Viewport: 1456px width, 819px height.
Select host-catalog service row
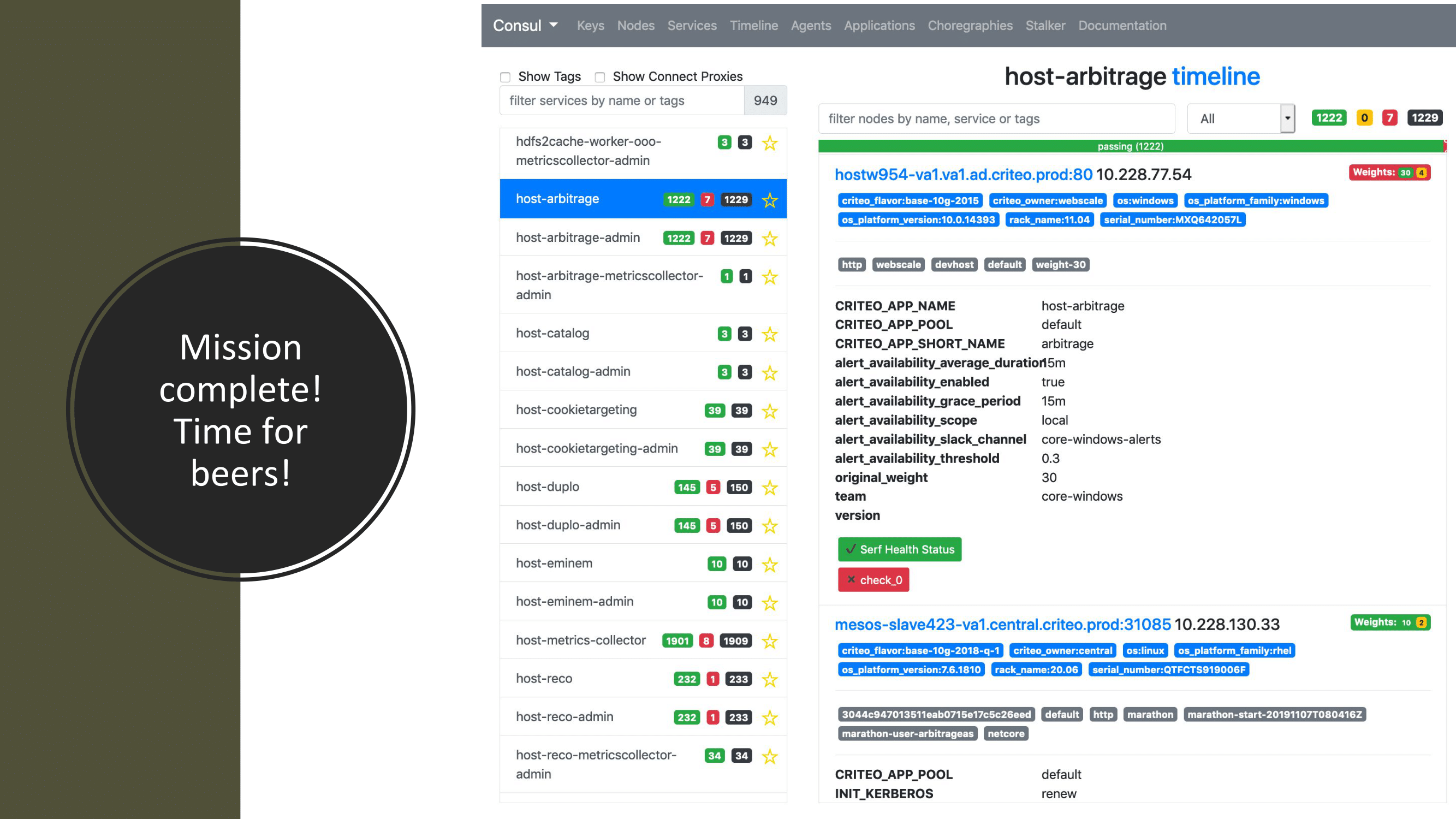pyautogui.click(x=643, y=334)
